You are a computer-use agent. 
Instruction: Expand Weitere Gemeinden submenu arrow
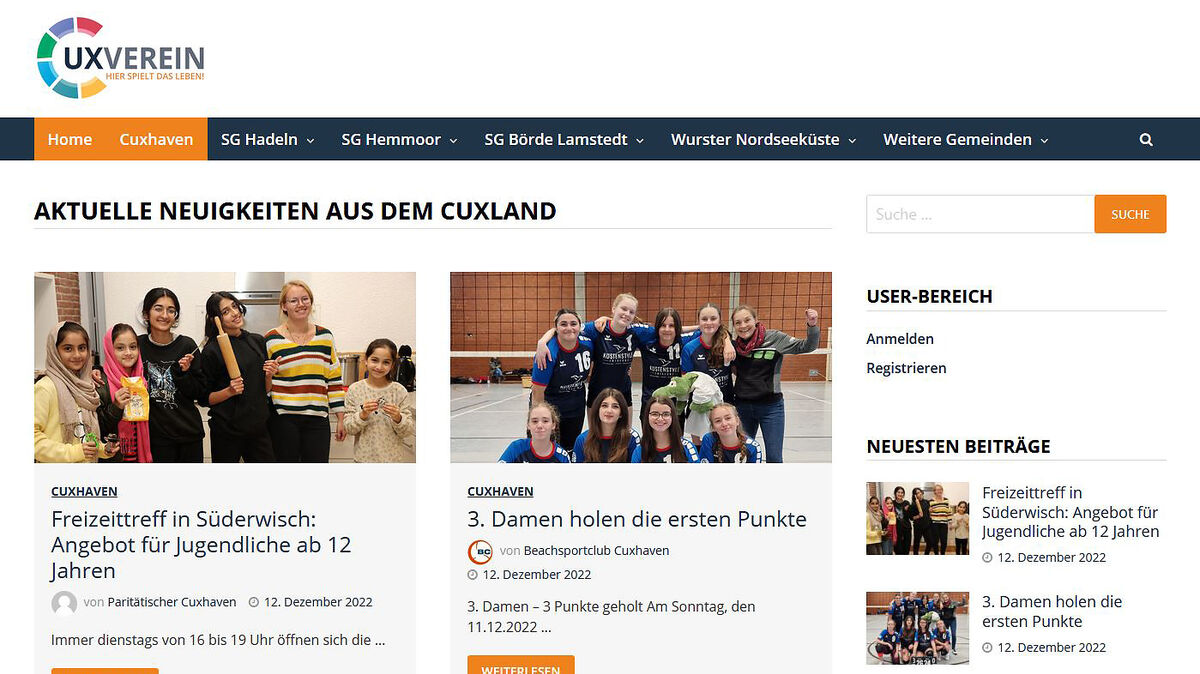[1044, 141]
